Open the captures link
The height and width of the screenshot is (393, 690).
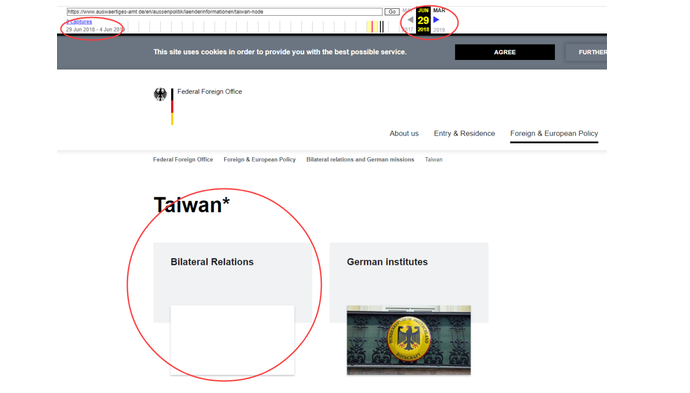79,22
